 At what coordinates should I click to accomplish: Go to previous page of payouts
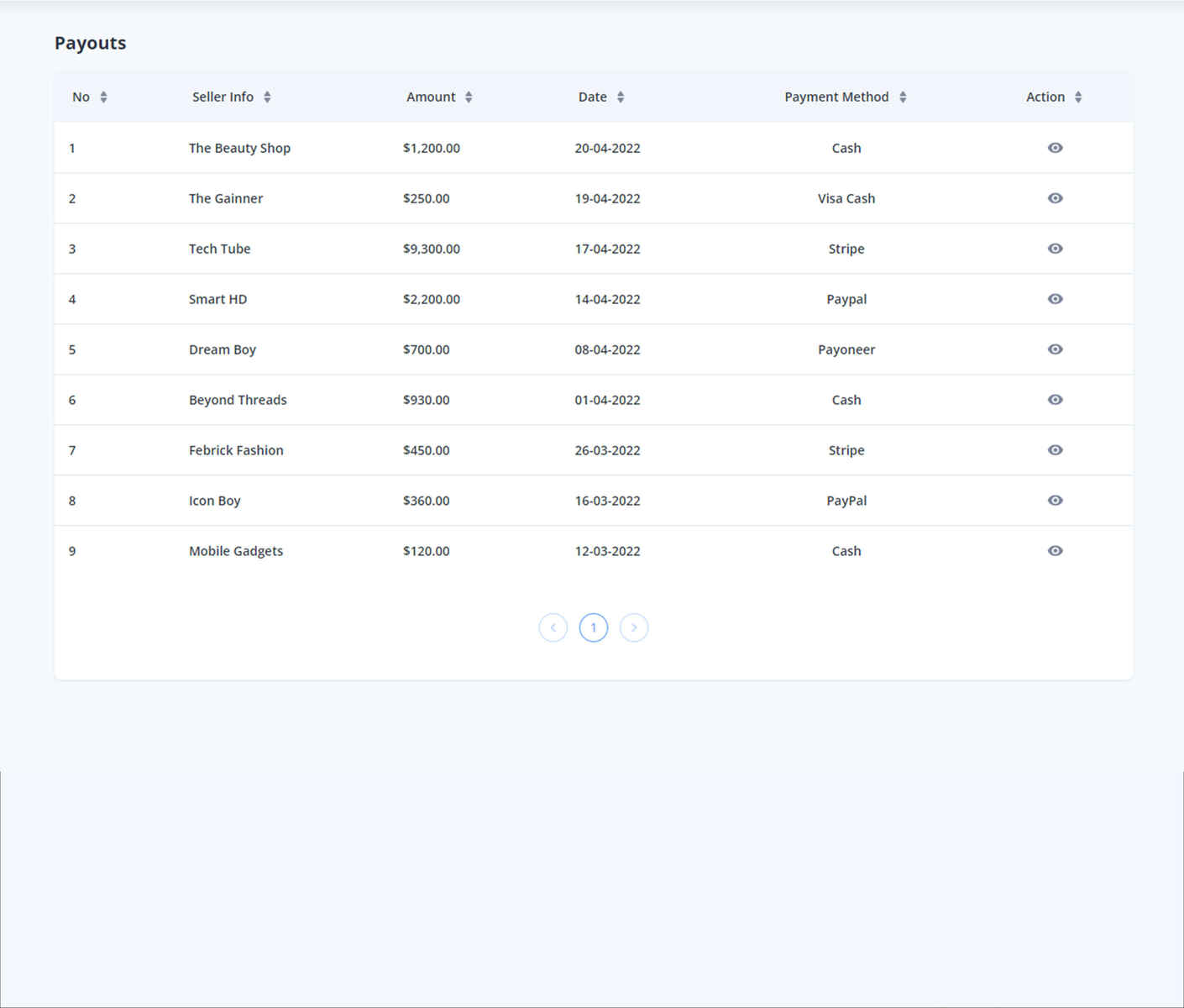tap(553, 627)
